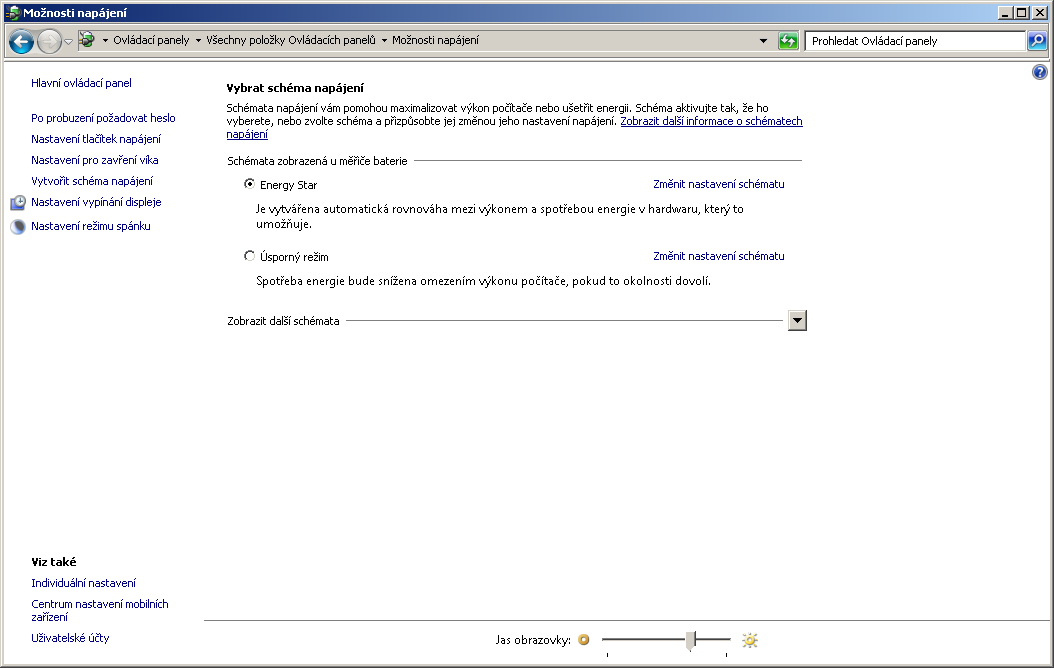The width and height of the screenshot is (1054, 668).
Task: Open Hlavní ovládací panel link
Action: [x=81, y=83]
